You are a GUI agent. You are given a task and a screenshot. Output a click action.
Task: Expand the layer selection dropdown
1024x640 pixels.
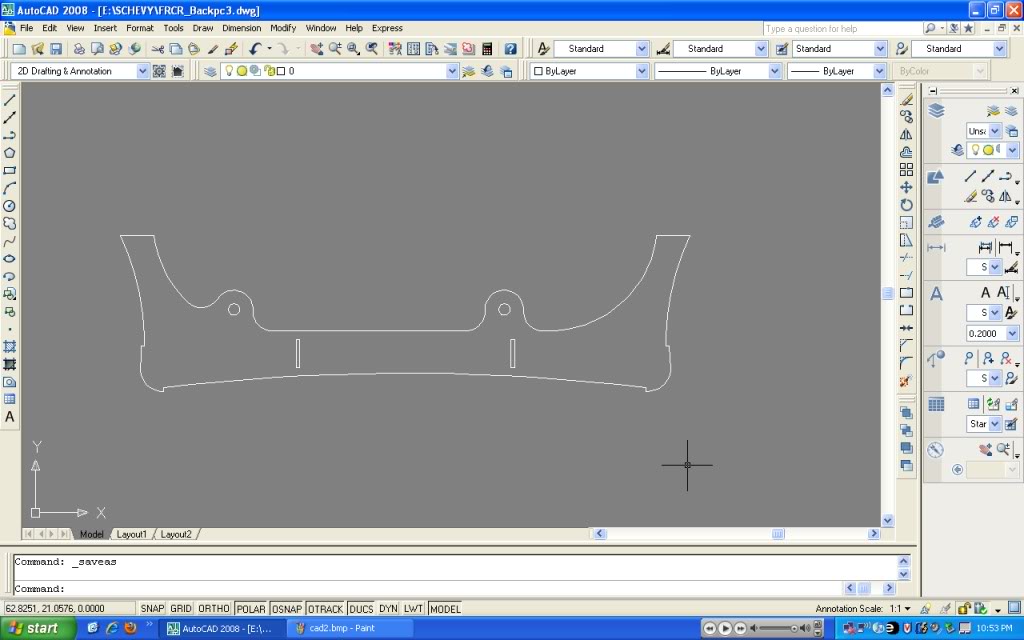[452, 70]
